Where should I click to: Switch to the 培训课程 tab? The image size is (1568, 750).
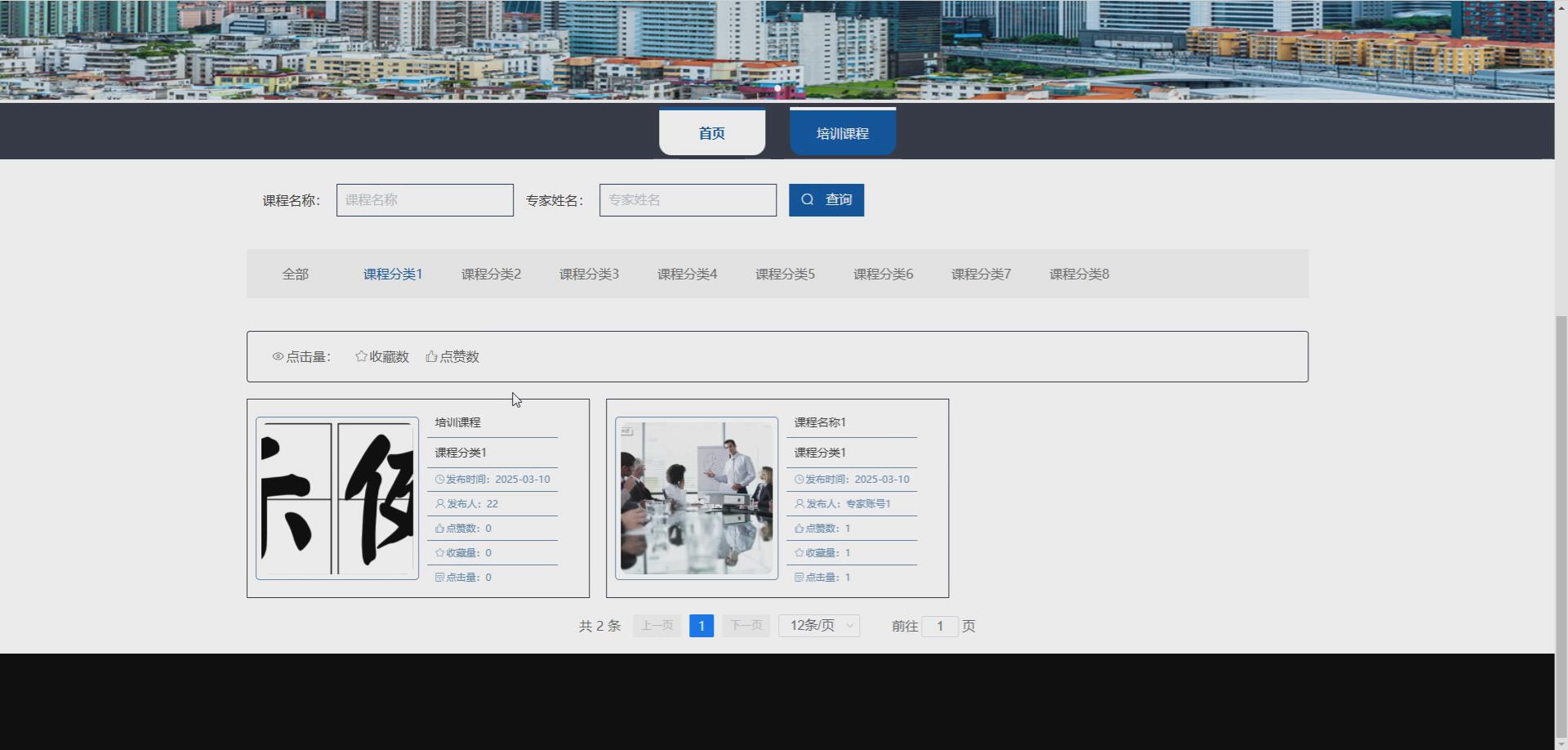pos(842,132)
